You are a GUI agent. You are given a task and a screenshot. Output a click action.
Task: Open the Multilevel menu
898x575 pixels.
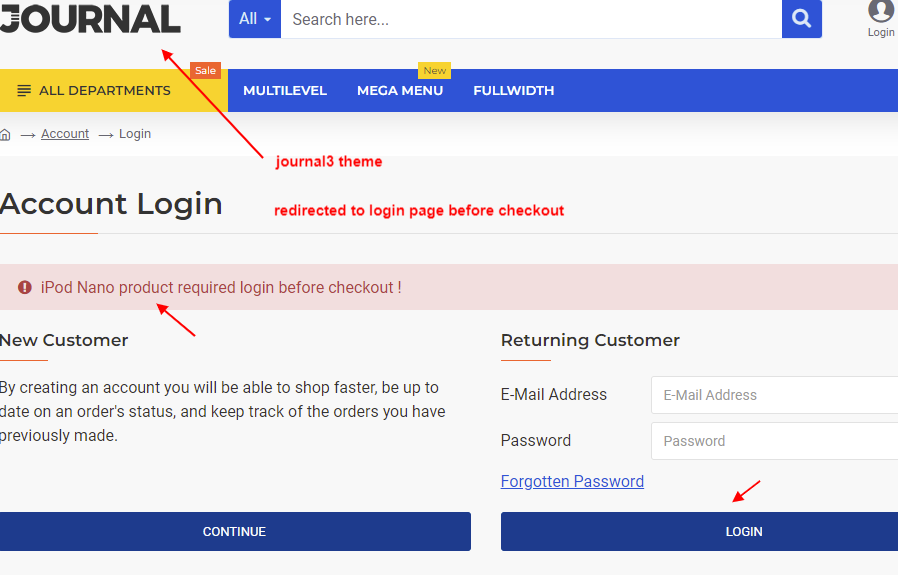click(285, 90)
